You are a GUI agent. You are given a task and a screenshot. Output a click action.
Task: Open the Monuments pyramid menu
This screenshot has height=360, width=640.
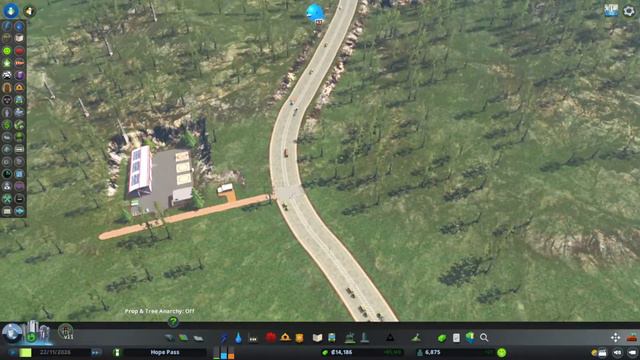point(390,338)
